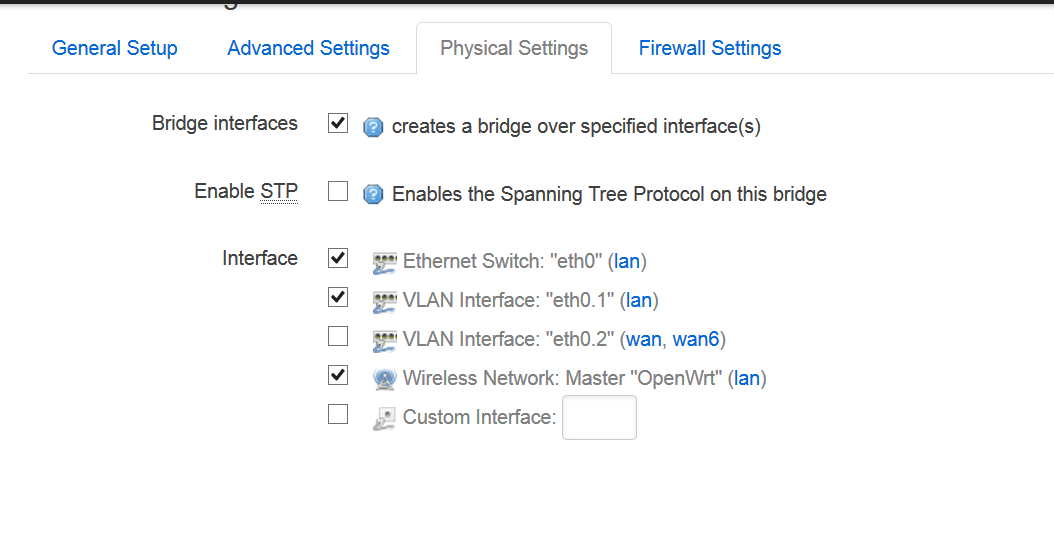Uncheck the Ethernet Switch eth0 checkbox
Screen dimensions: 1054x533
(338, 258)
